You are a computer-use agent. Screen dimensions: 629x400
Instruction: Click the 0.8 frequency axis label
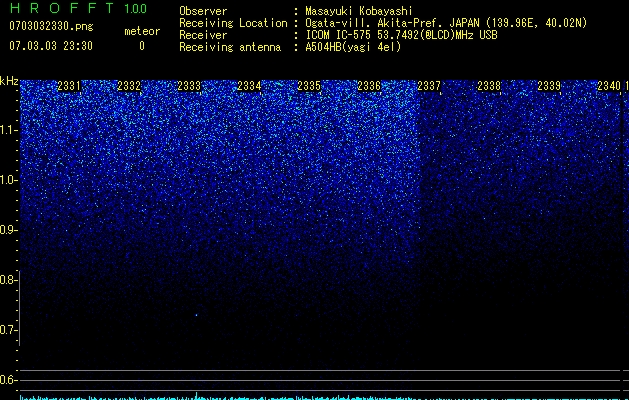(9, 280)
